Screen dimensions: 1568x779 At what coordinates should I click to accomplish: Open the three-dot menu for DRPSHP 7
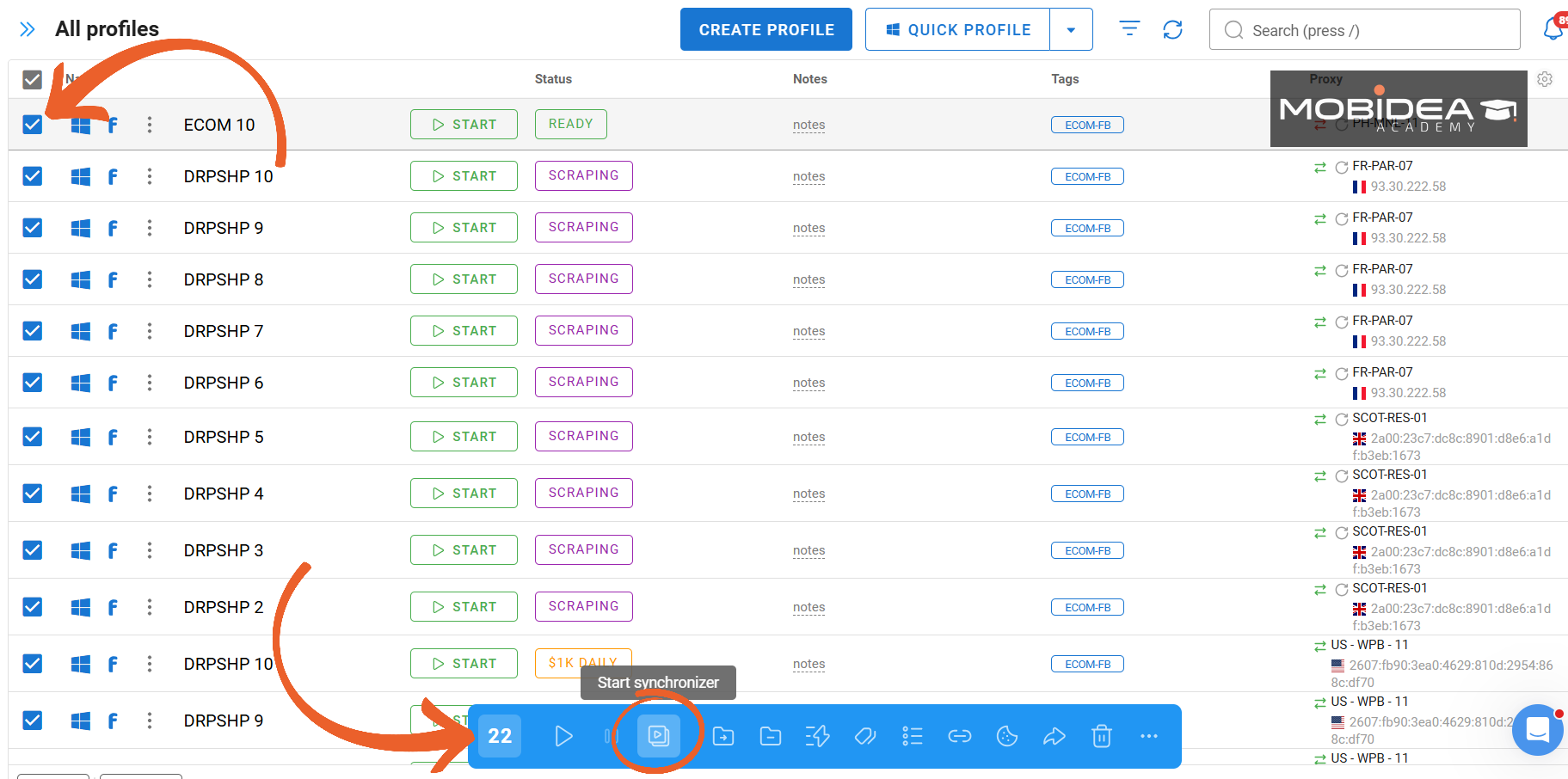150,331
